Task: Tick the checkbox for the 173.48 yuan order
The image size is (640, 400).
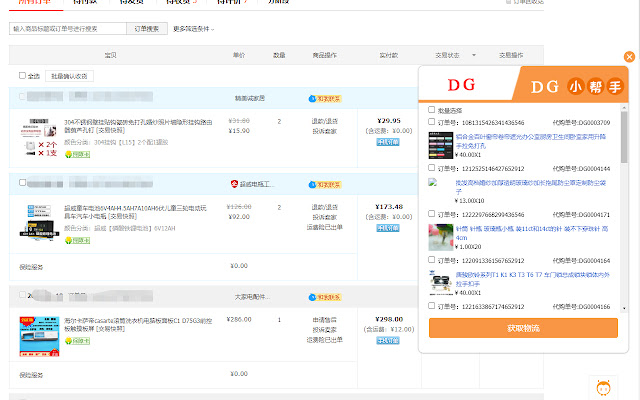Action: pos(22,182)
